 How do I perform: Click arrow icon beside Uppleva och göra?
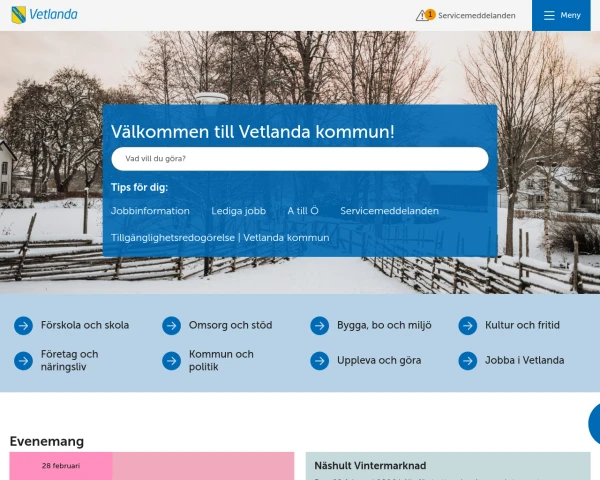click(320, 361)
